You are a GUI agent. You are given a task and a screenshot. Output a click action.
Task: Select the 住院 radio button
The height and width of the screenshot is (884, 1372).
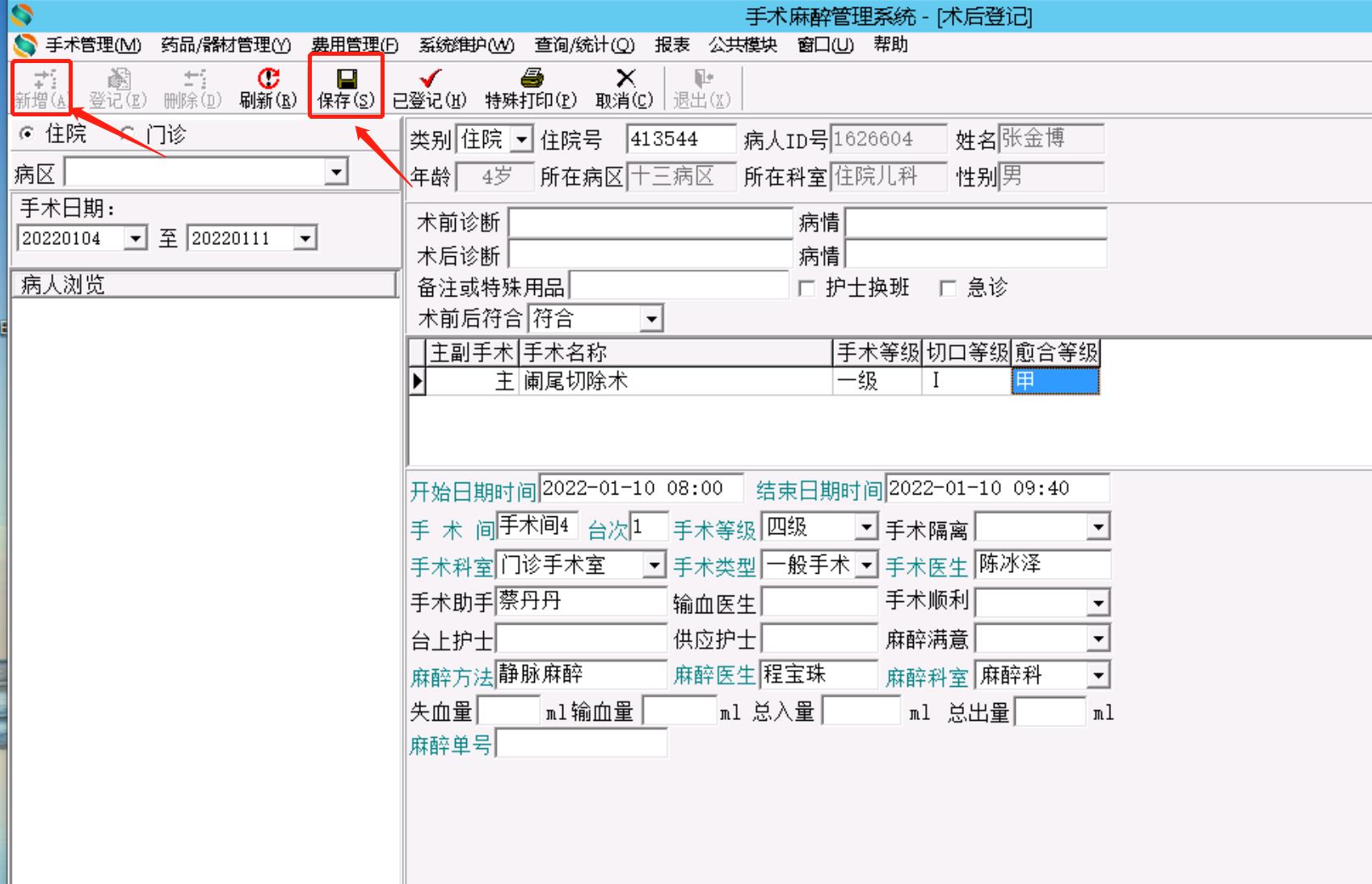click(x=27, y=133)
